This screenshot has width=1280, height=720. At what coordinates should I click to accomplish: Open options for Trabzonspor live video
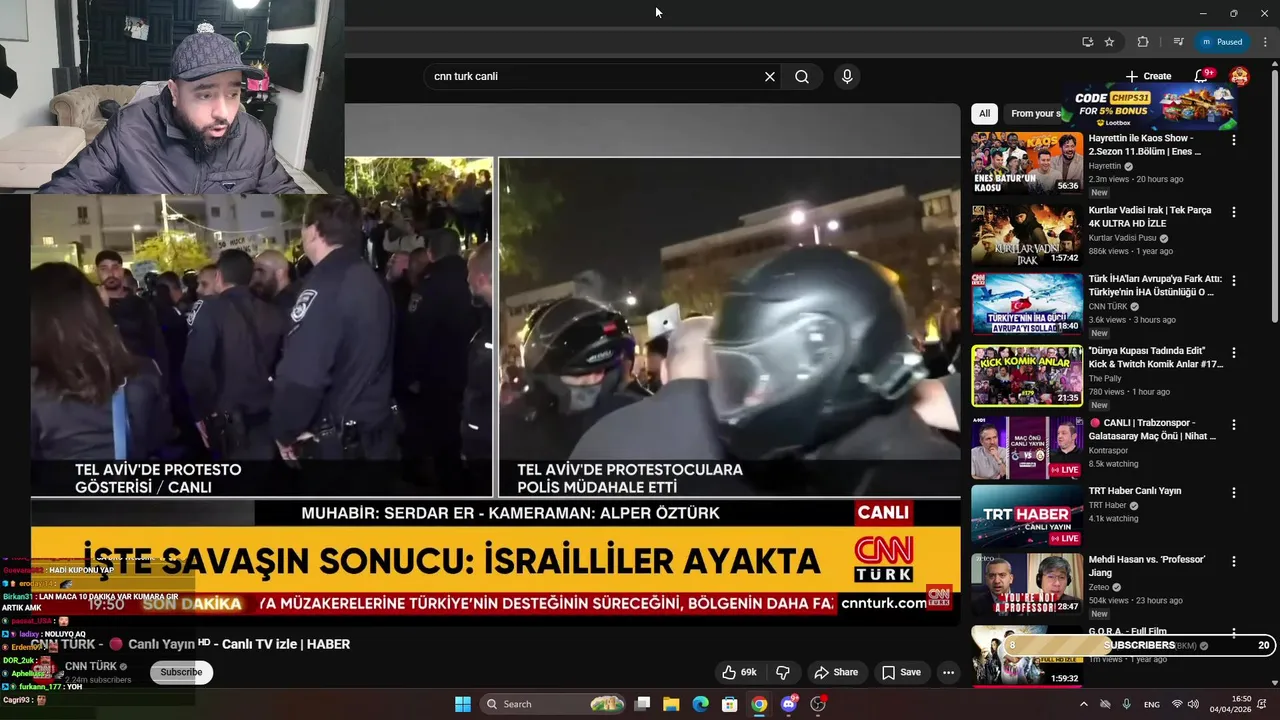[1233, 425]
